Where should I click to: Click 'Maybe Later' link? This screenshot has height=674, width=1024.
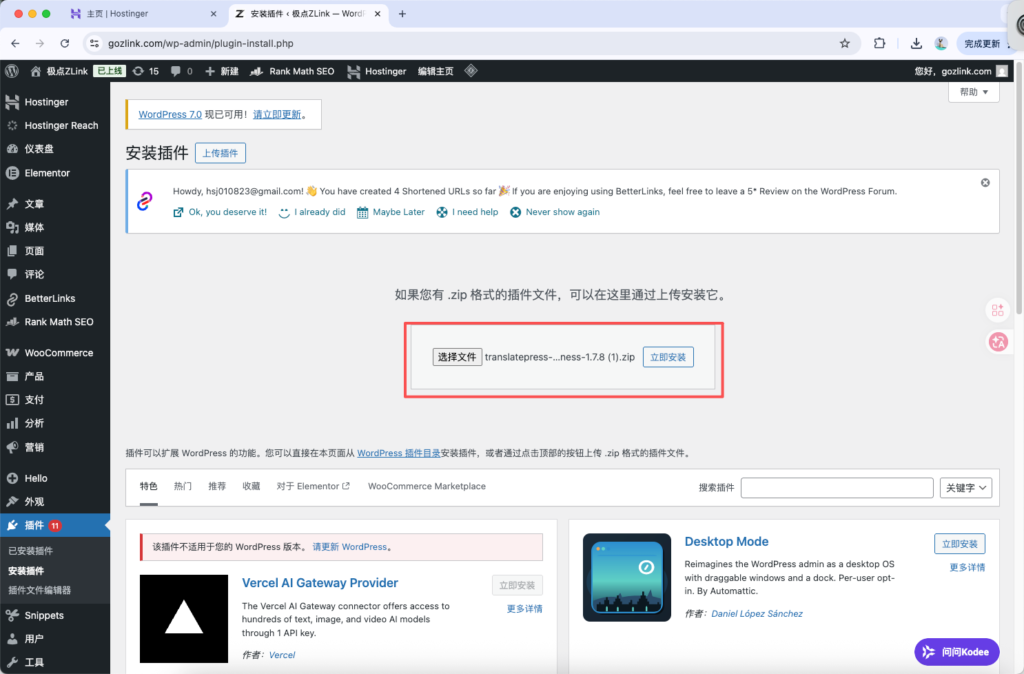coord(391,212)
